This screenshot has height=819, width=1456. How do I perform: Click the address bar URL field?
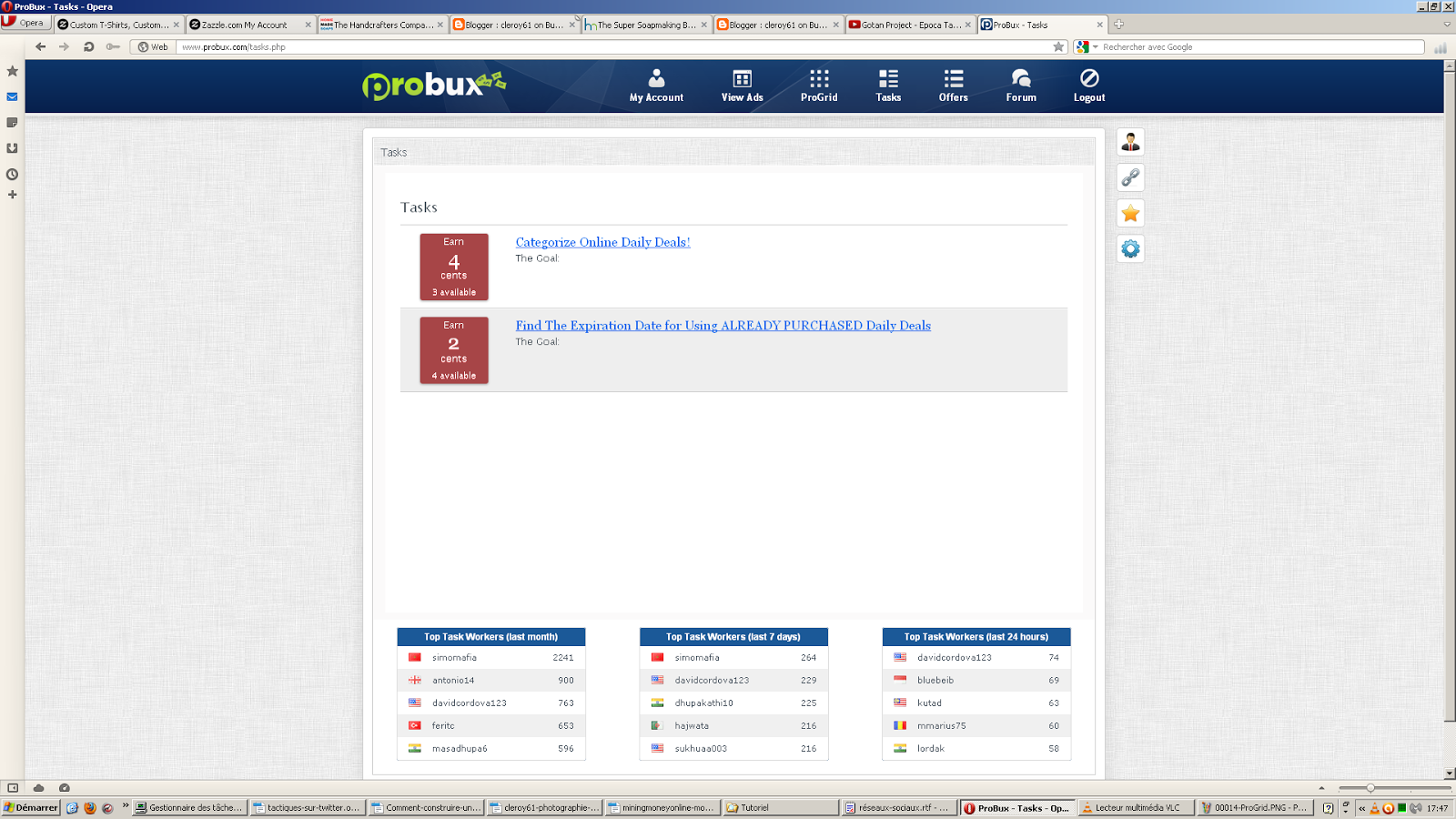pos(614,46)
